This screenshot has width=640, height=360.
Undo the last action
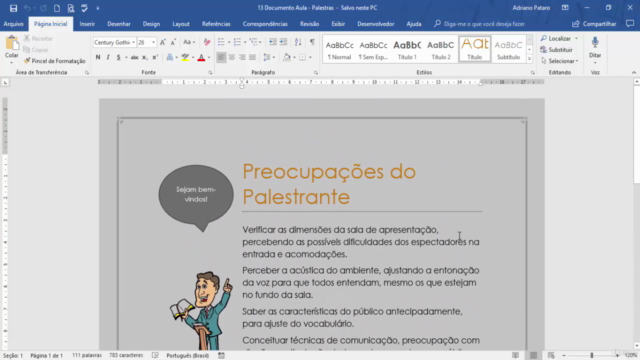(27, 8)
